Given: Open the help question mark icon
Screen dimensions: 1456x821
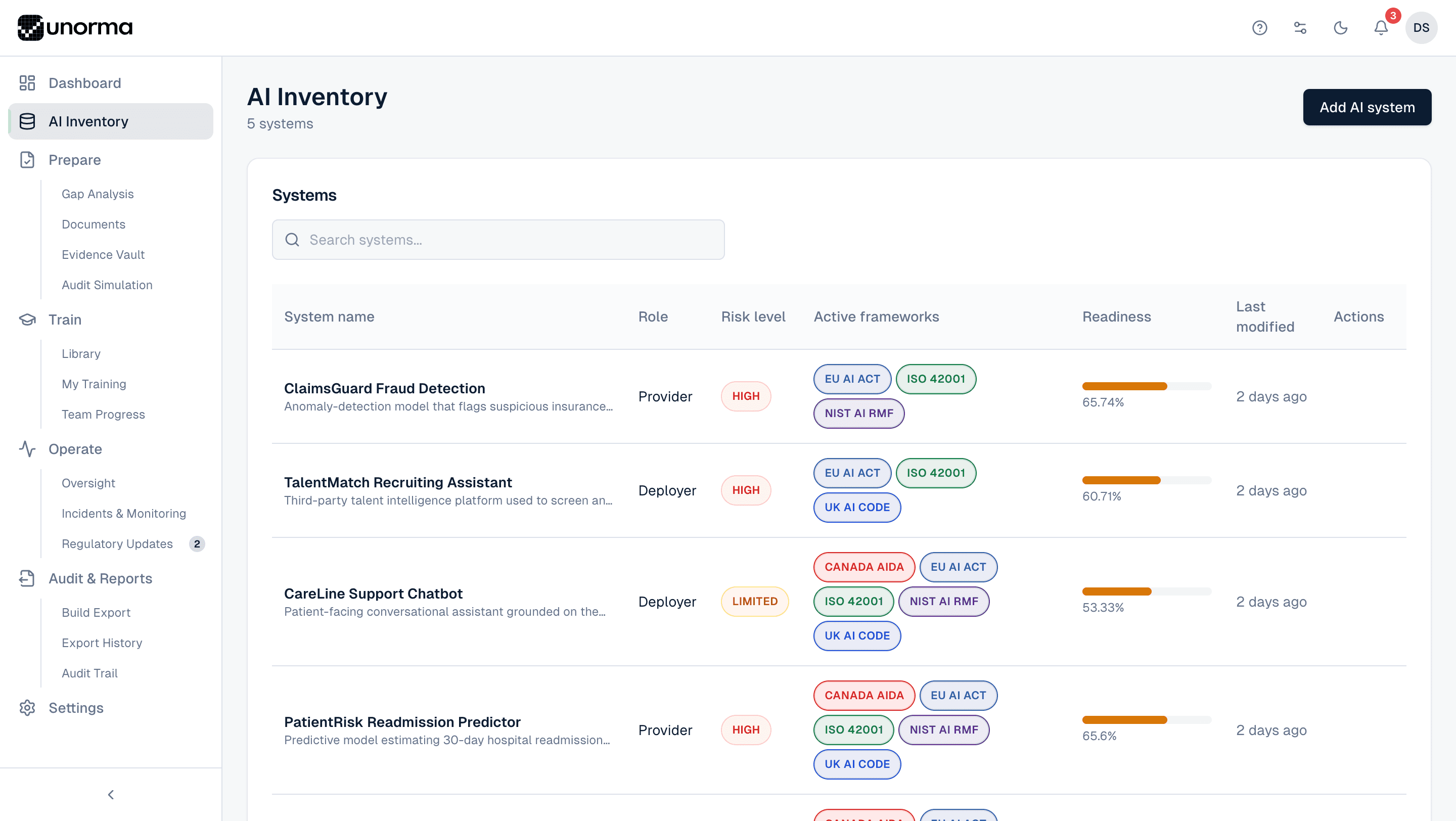Looking at the screenshot, I should [x=1259, y=28].
